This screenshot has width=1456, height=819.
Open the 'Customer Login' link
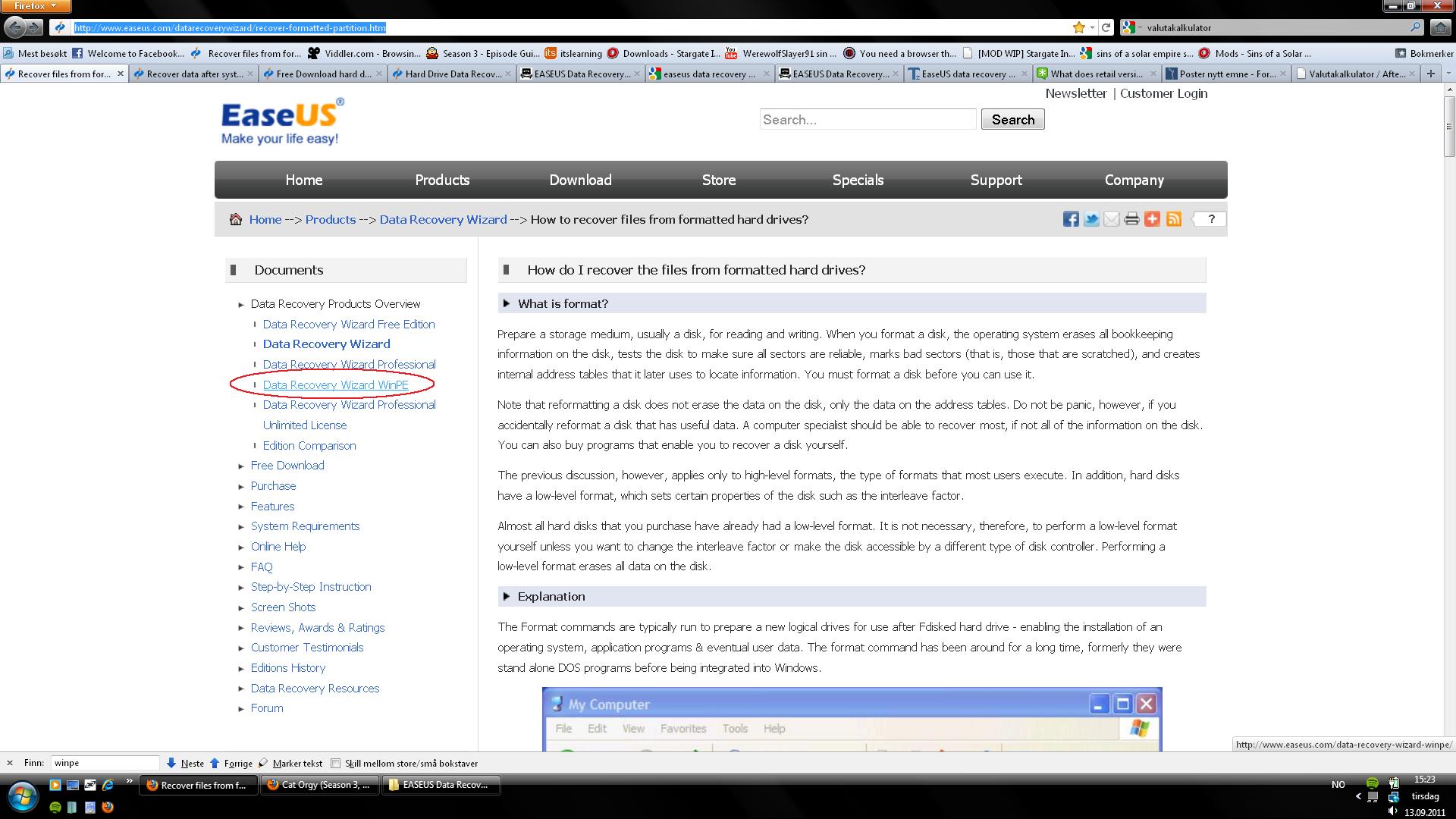click(1164, 93)
